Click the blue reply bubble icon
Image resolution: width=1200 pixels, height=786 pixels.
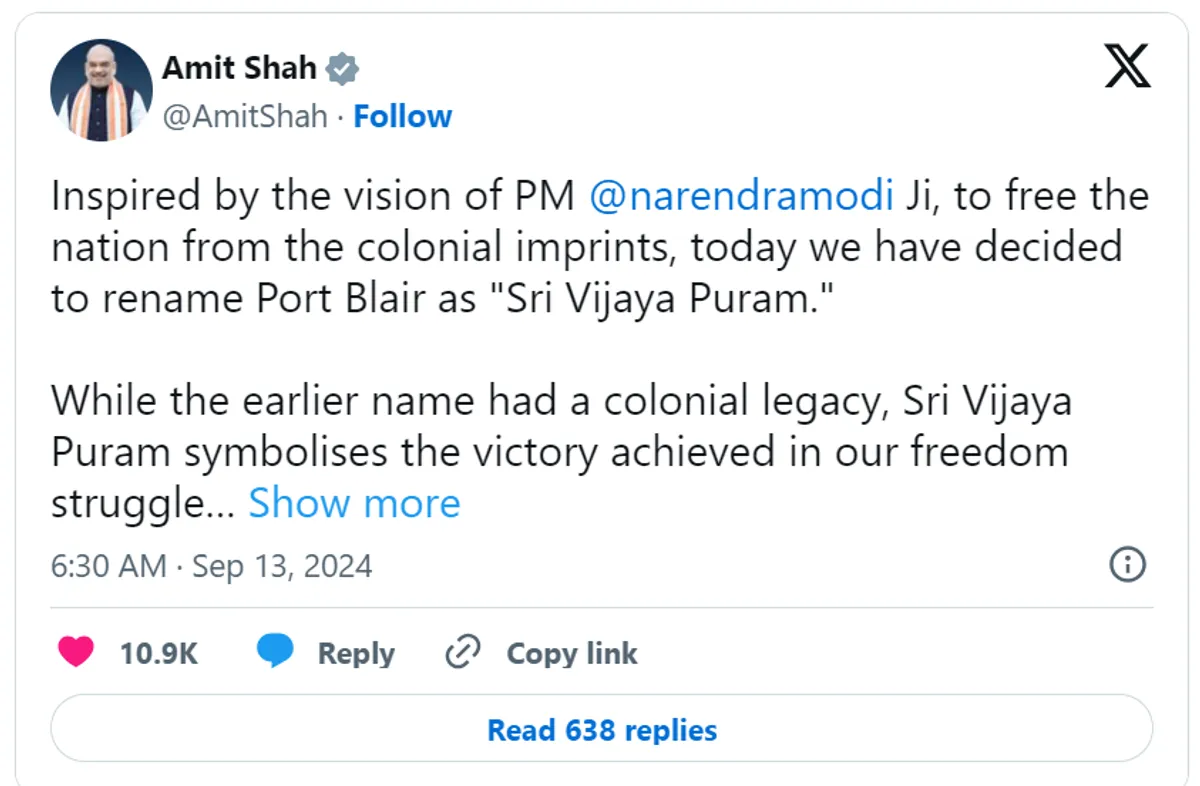(x=275, y=652)
